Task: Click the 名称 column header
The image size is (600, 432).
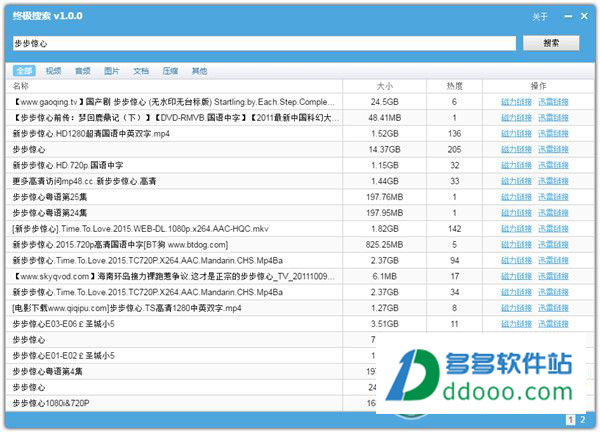Action: click(21, 86)
